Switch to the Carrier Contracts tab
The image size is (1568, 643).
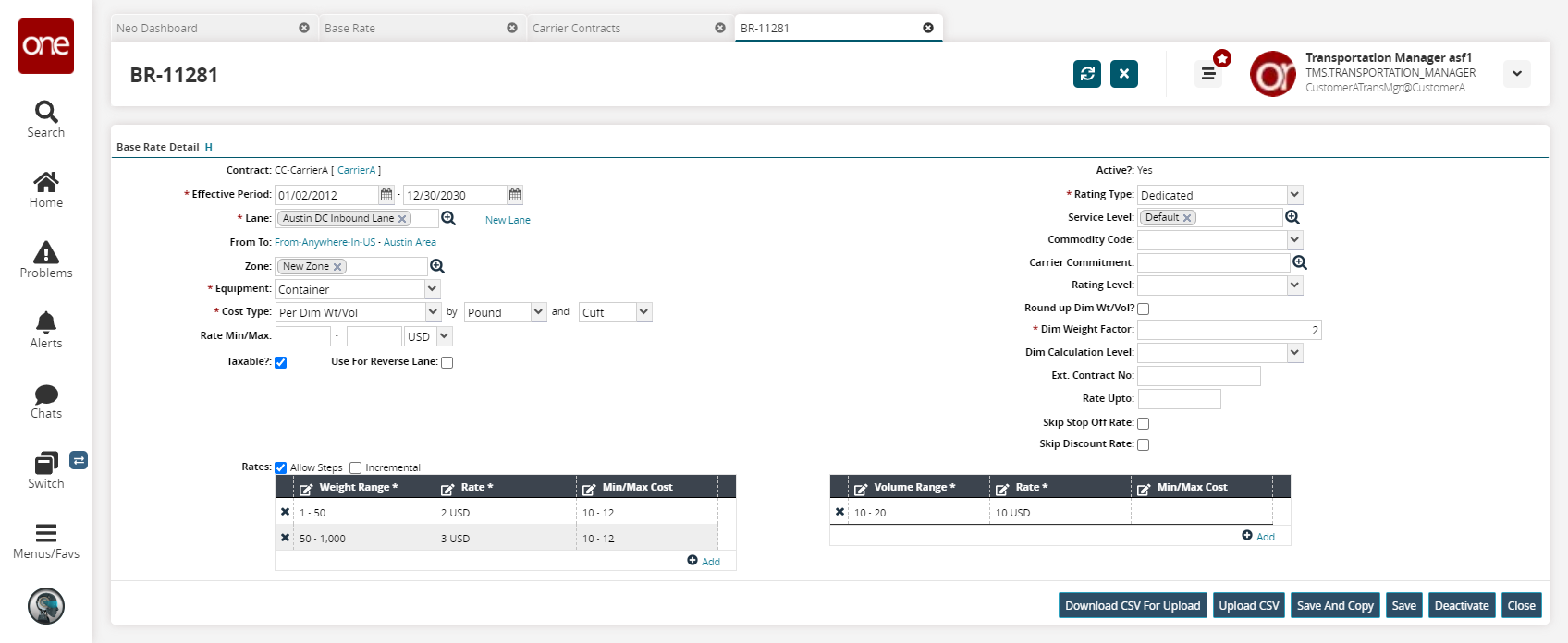576,29
